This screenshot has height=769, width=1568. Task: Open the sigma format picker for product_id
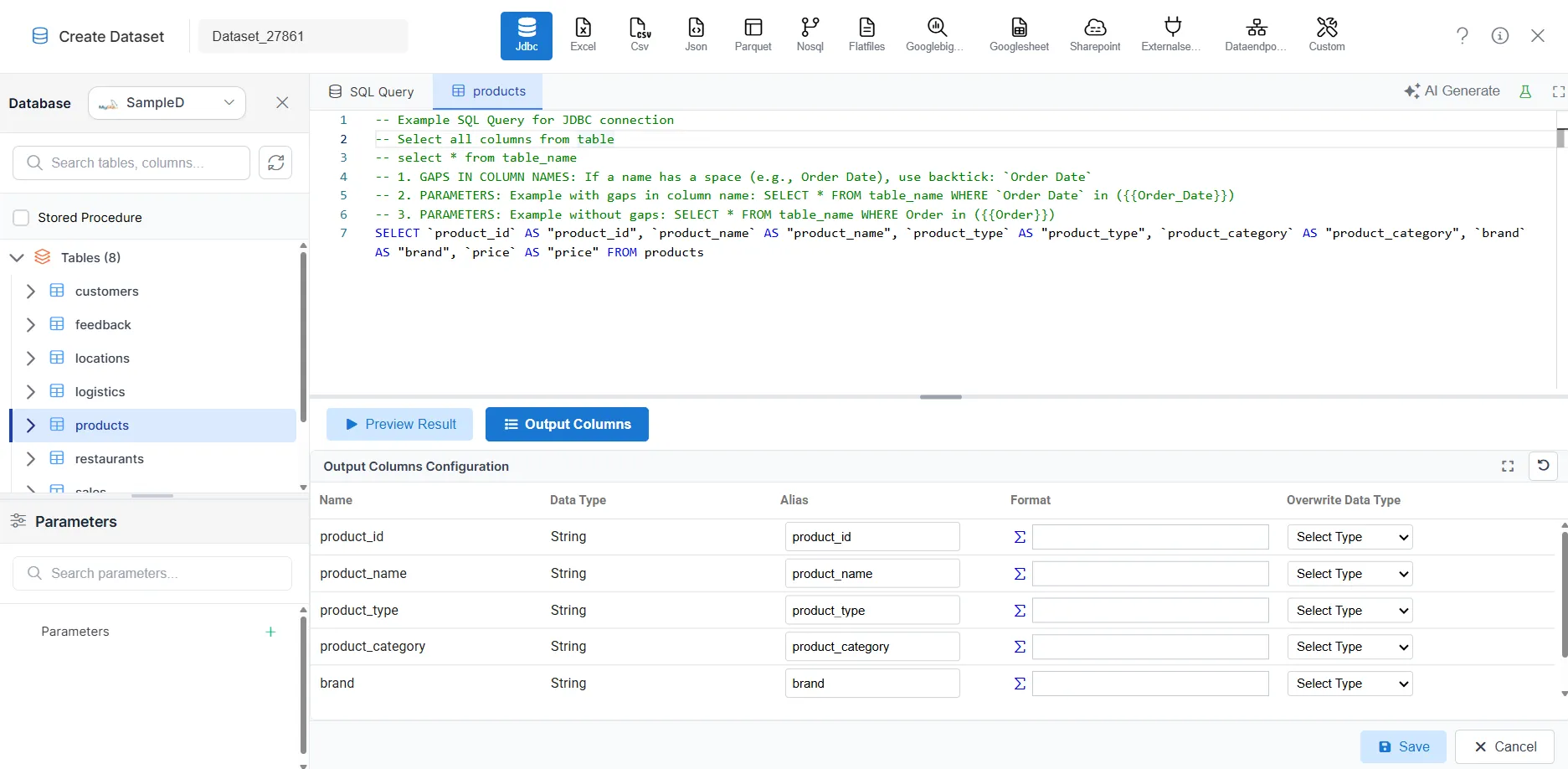tap(1018, 537)
